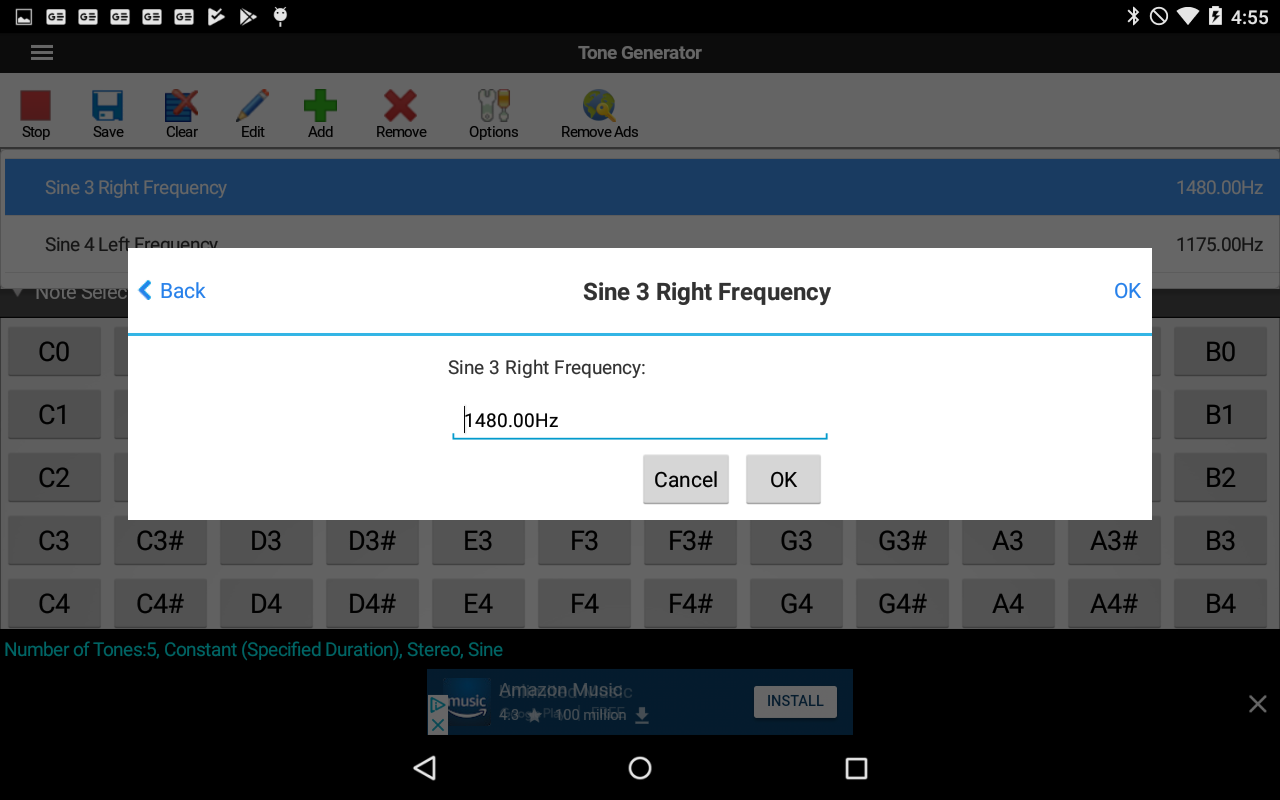Click the Install button on the ad
Image resolution: width=1280 pixels, height=800 pixels.
pyautogui.click(x=795, y=702)
